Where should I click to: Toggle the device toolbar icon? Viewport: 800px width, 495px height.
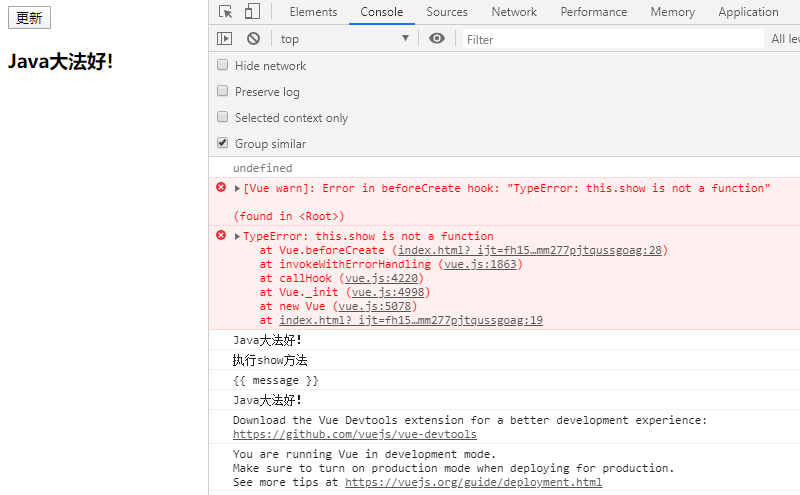click(x=252, y=12)
